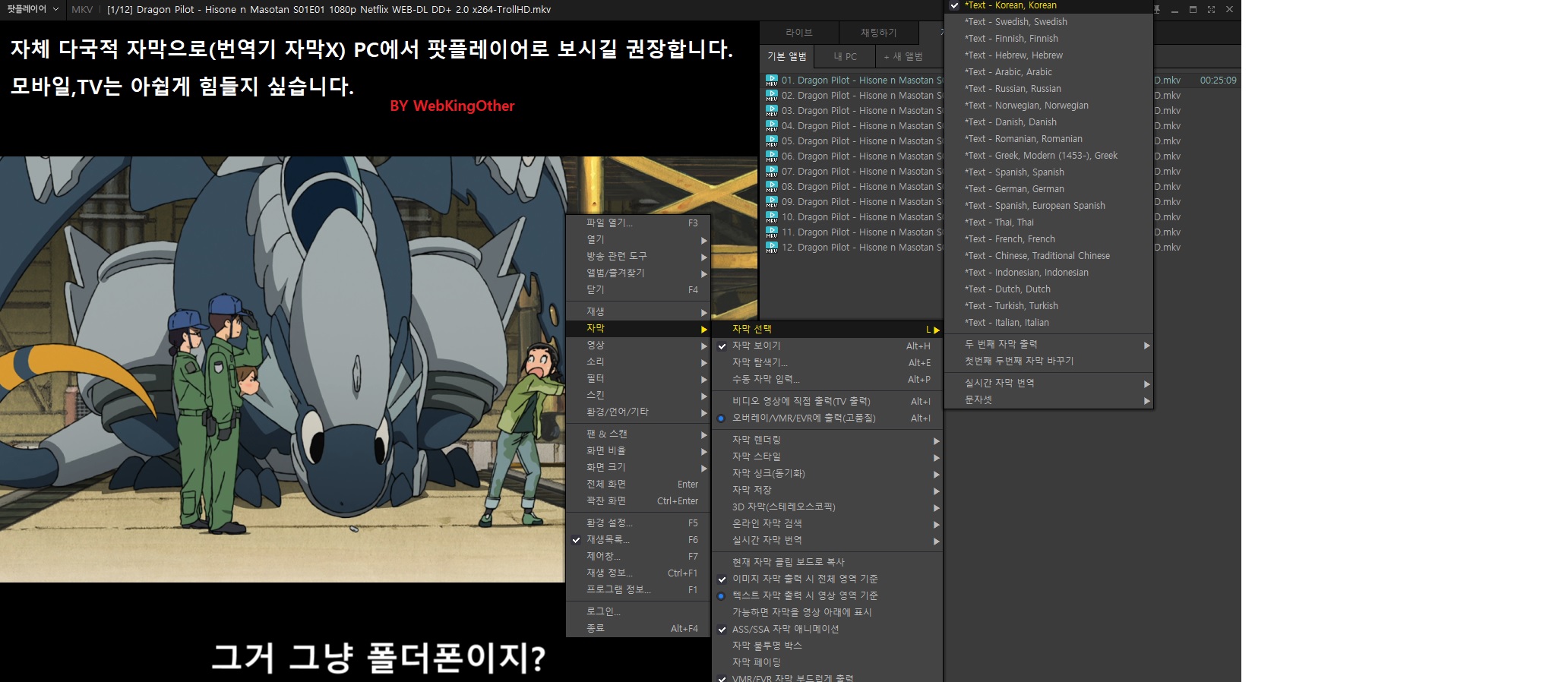The image size is (1568, 682).
Task: Expand 앨범/즐겨찾기 submenu
Action: pos(638,273)
